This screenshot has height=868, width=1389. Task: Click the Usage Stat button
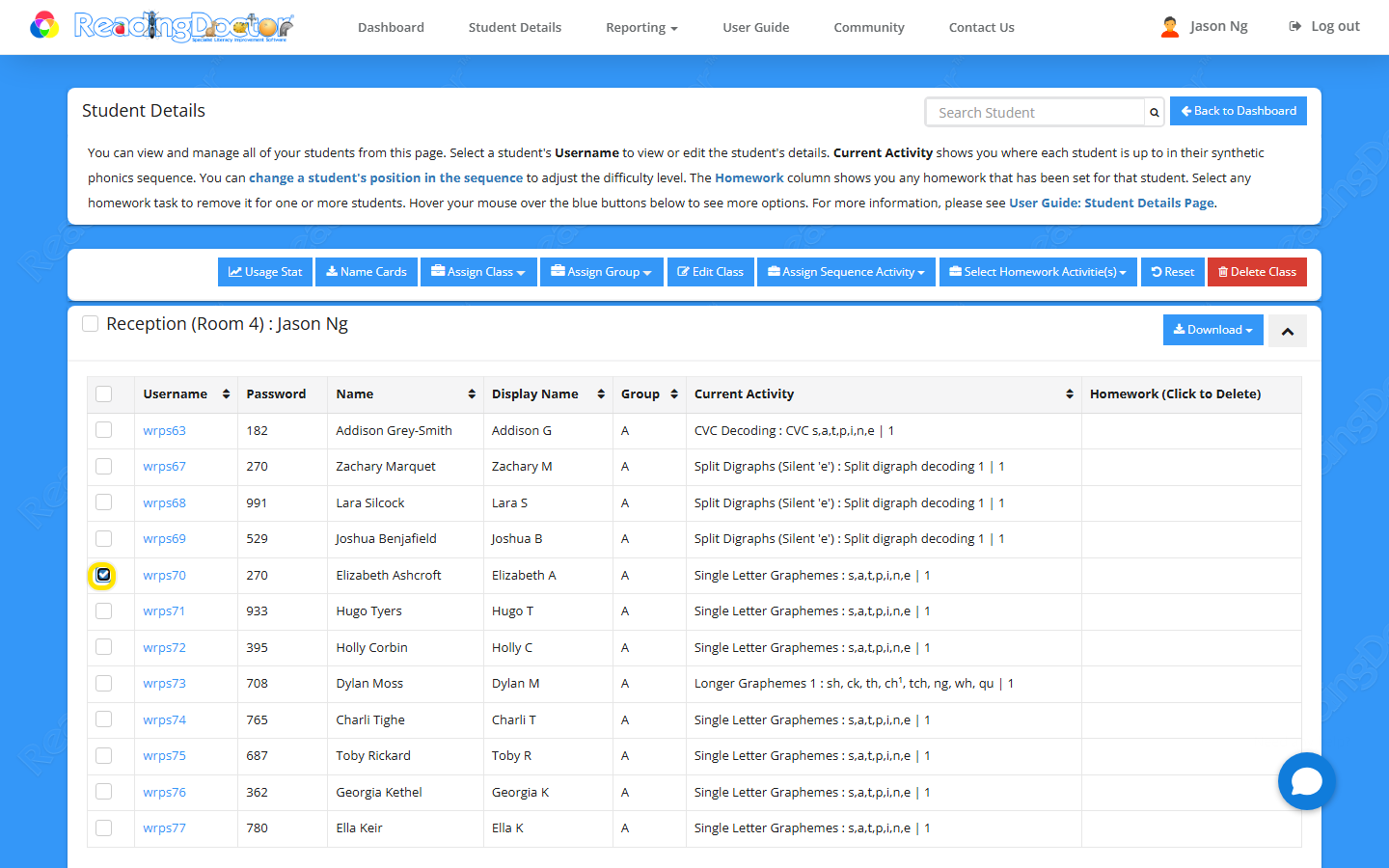(x=265, y=272)
